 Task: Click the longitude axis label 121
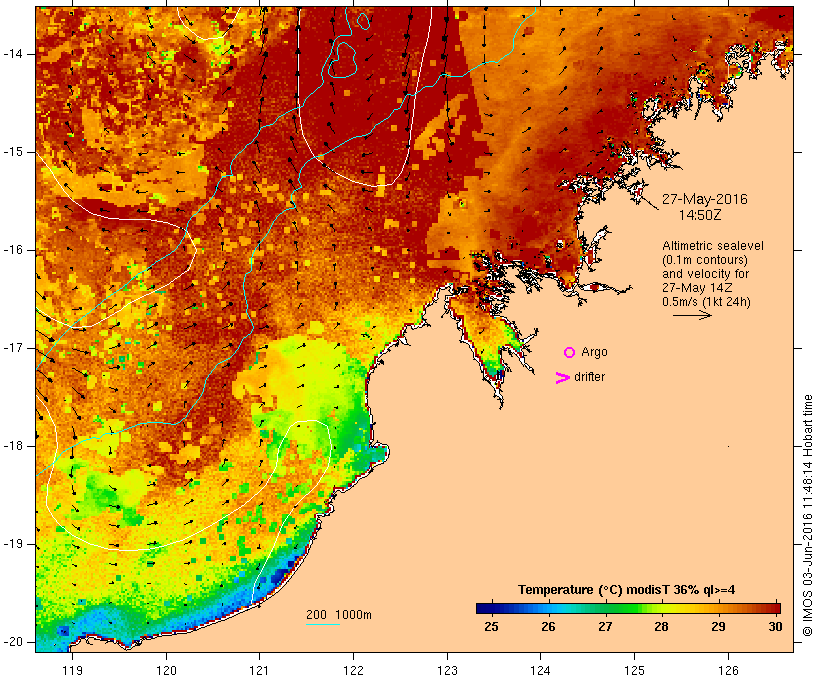tap(259, 670)
